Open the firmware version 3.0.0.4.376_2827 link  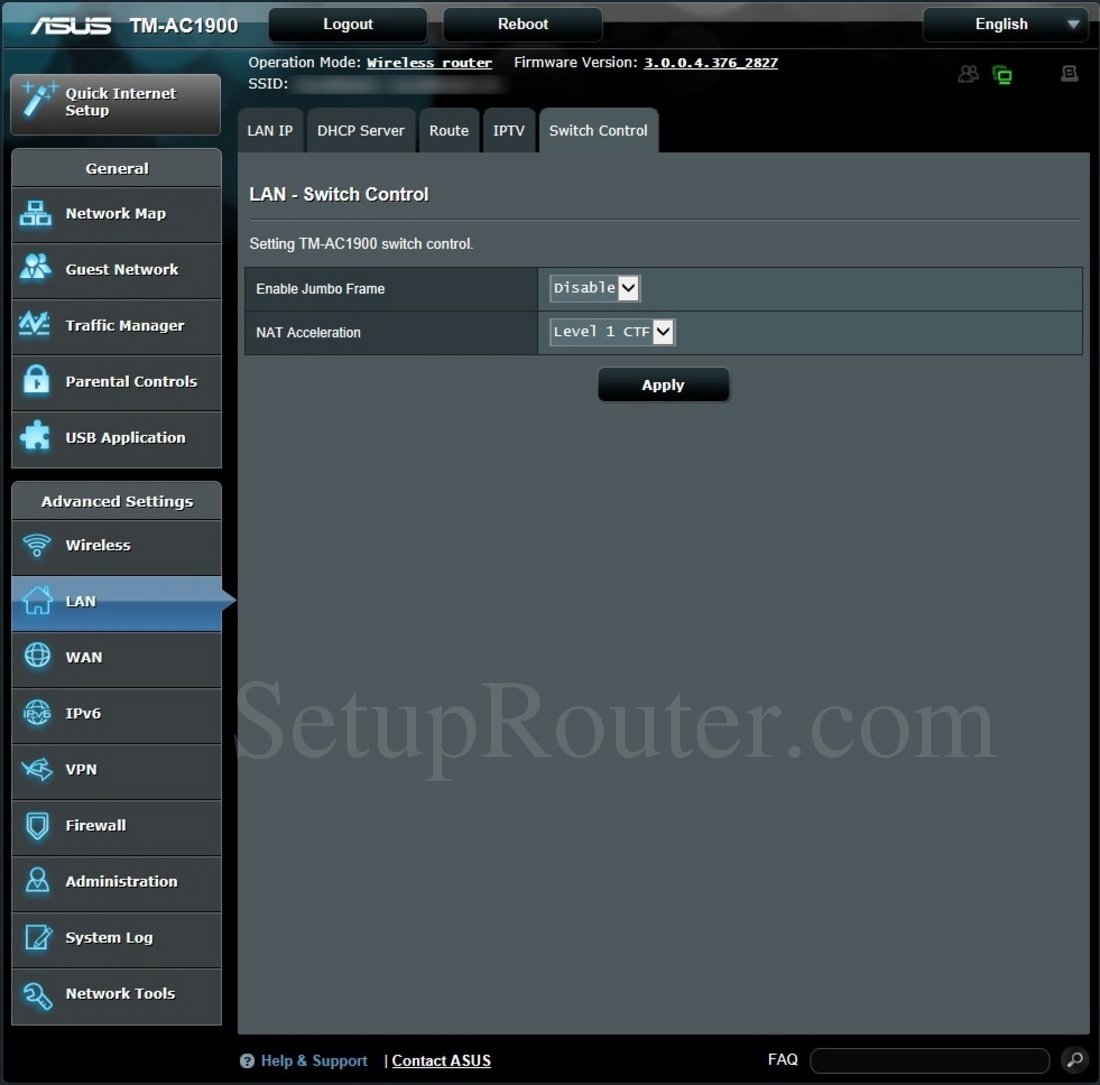(711, 62)
